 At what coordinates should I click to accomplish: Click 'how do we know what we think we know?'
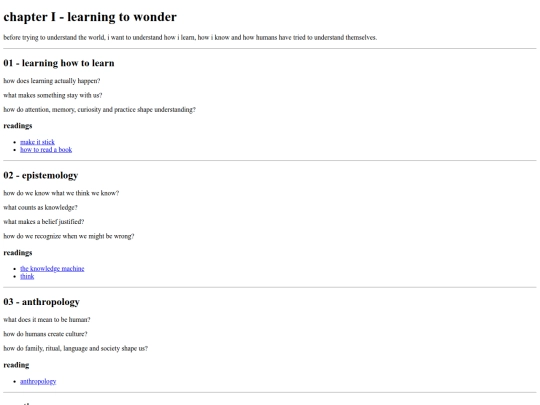click(x=61, y=193)
